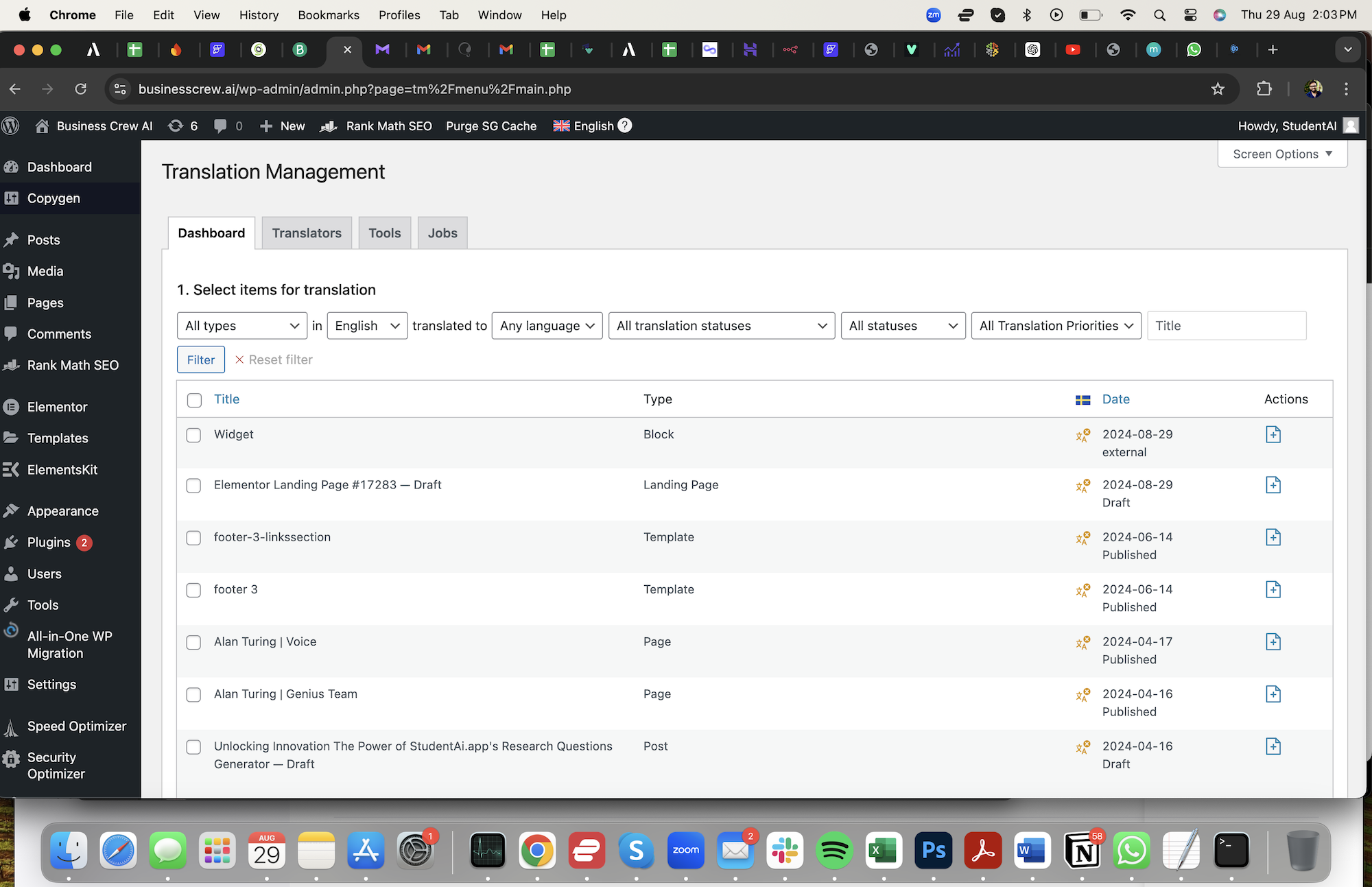Open Spotify from the Dock

[834, 851]
